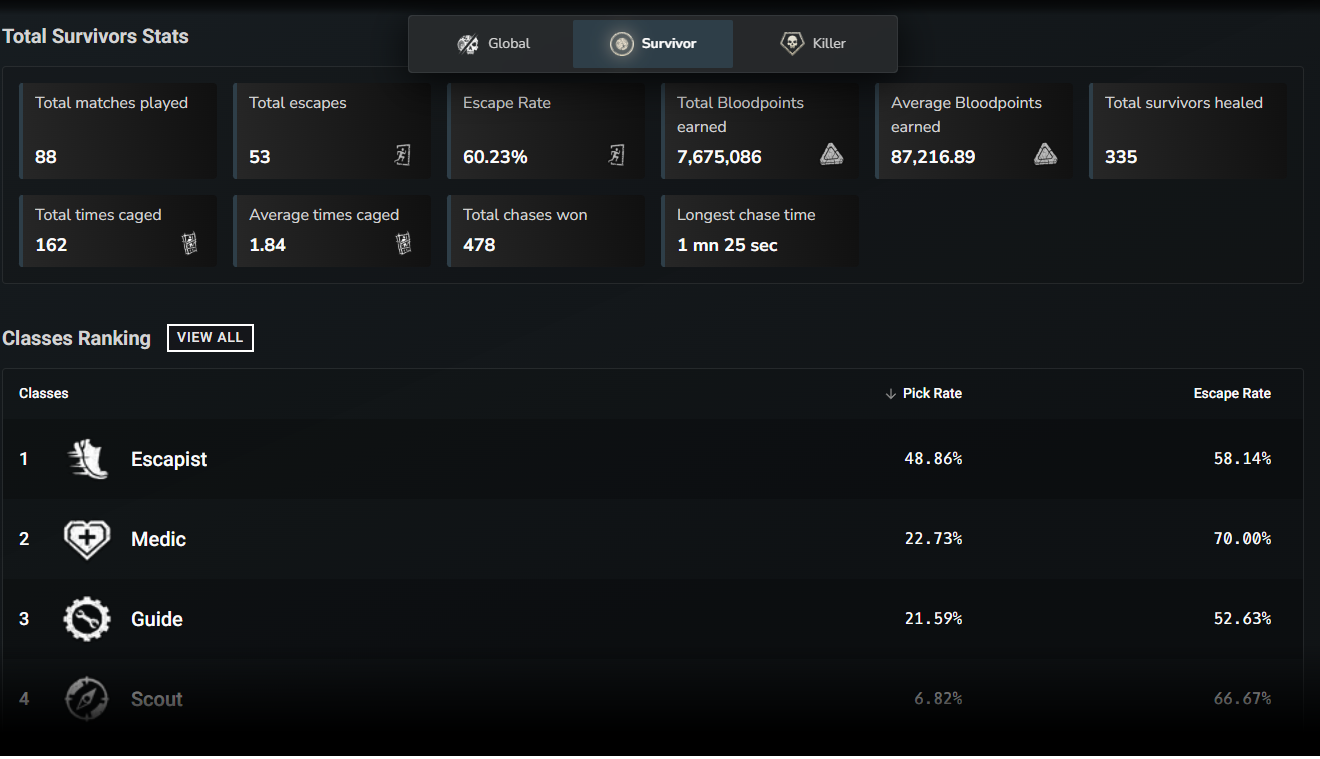This screenshot has height=759, width=1320.
Task: Click the Average Bloodpoints triangle icon
Action: (x=1045, y=154)
